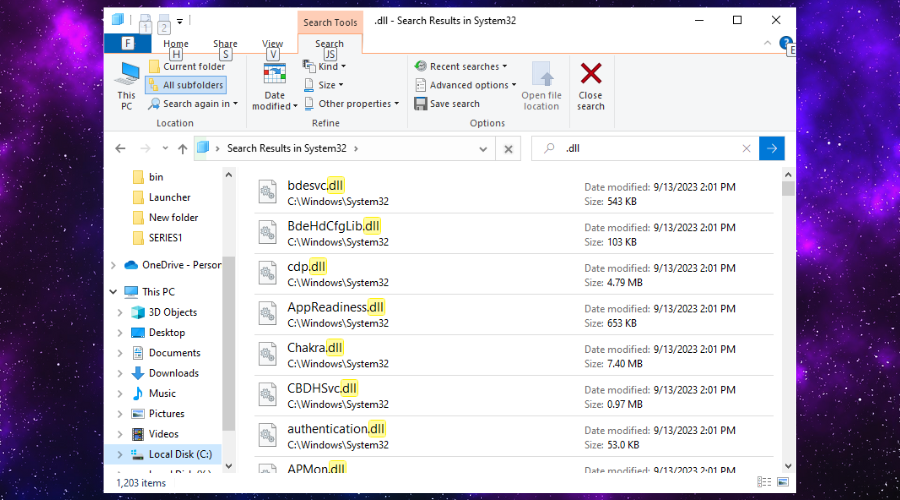
Task: Toggle All subfolders search scope
Action: tap(186, 85)
